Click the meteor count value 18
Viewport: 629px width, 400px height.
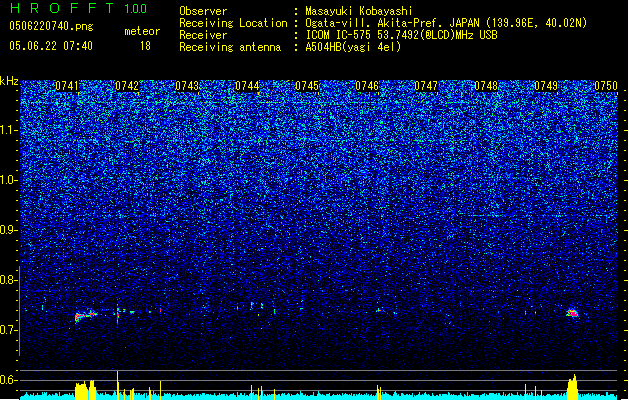pyautogui.click(x=145, y=46)
